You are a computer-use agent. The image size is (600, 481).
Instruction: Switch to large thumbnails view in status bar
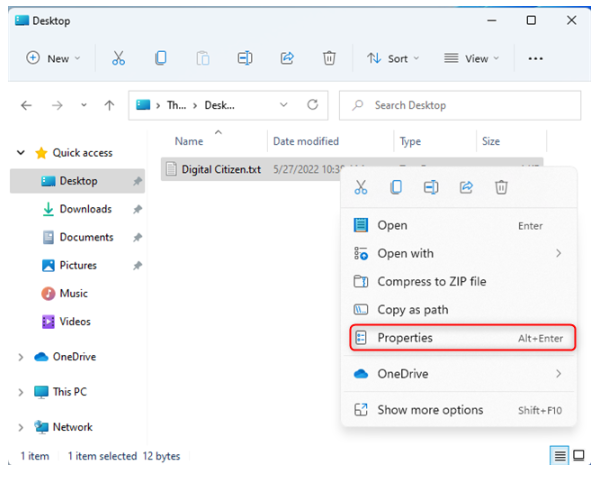pyautogui.click(x=579, y=455)
